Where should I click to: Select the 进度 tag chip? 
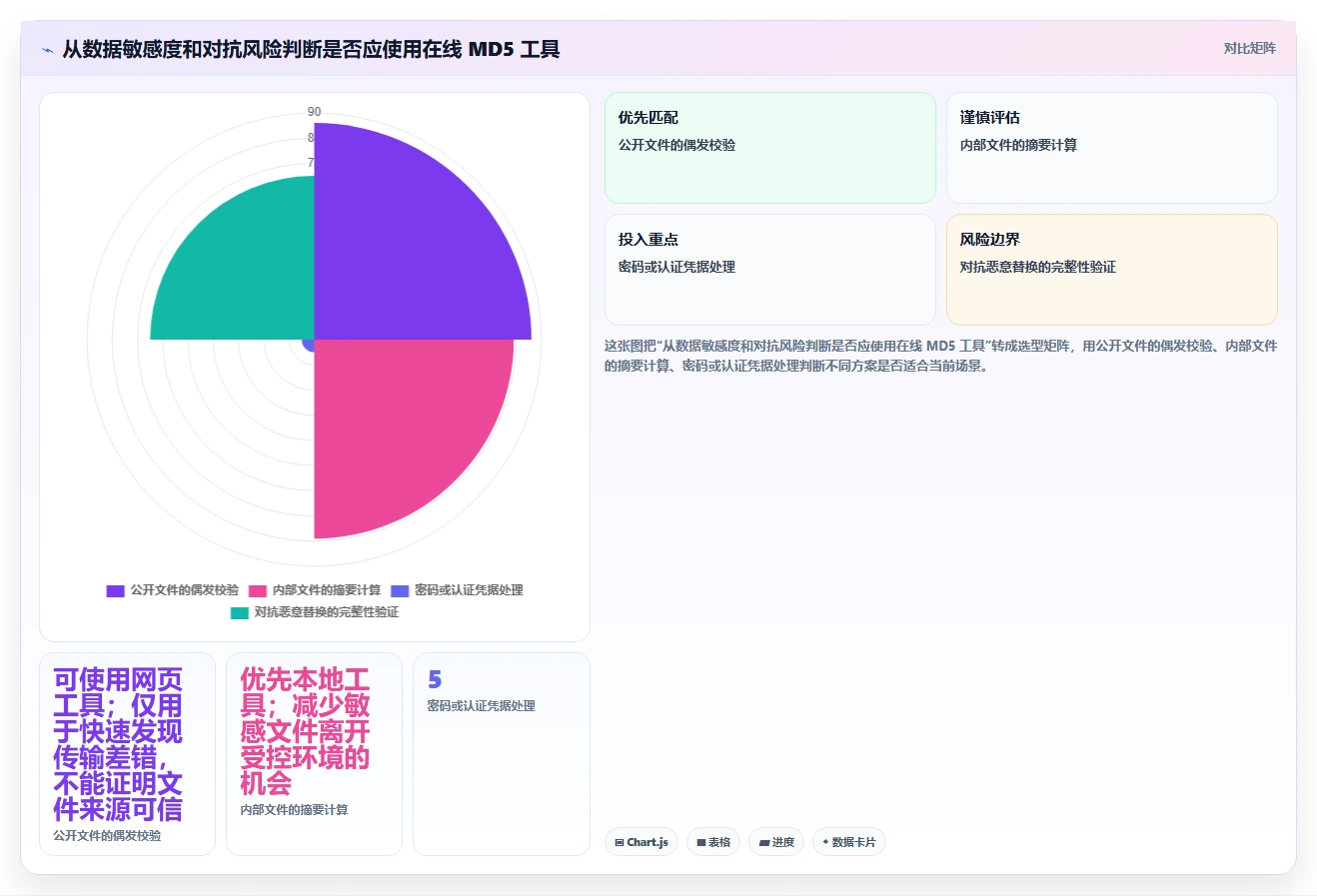click(x=776, y=842)
